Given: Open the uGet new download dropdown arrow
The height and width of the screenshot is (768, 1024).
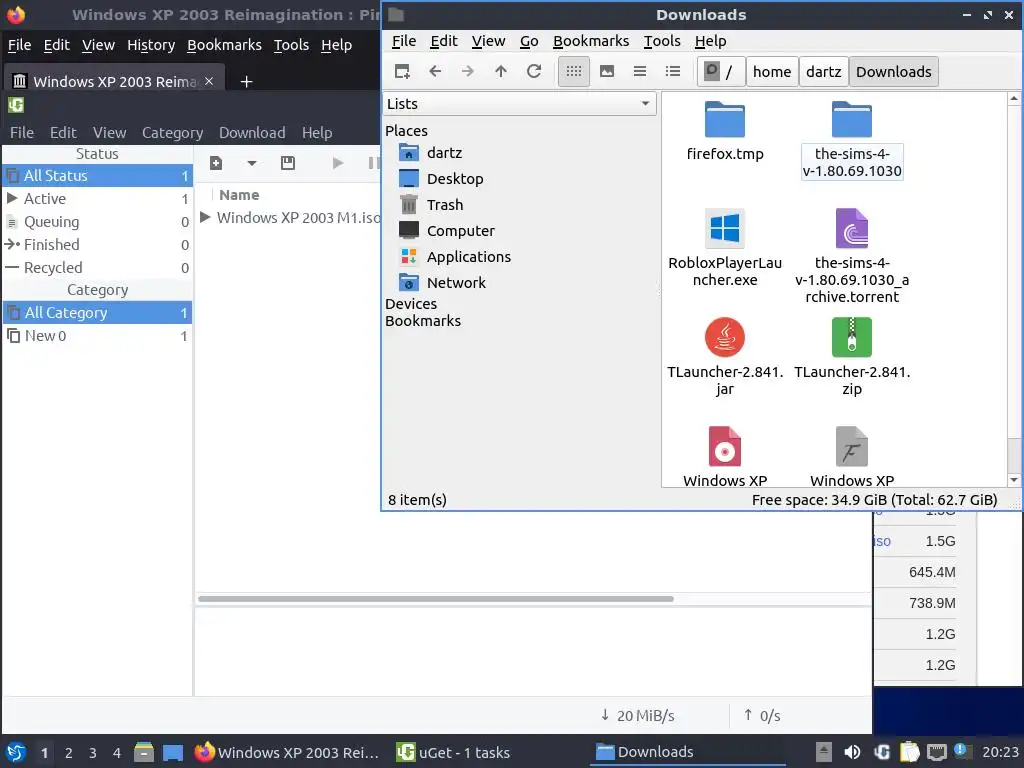Looking at the screenshot, I should 251,163.
